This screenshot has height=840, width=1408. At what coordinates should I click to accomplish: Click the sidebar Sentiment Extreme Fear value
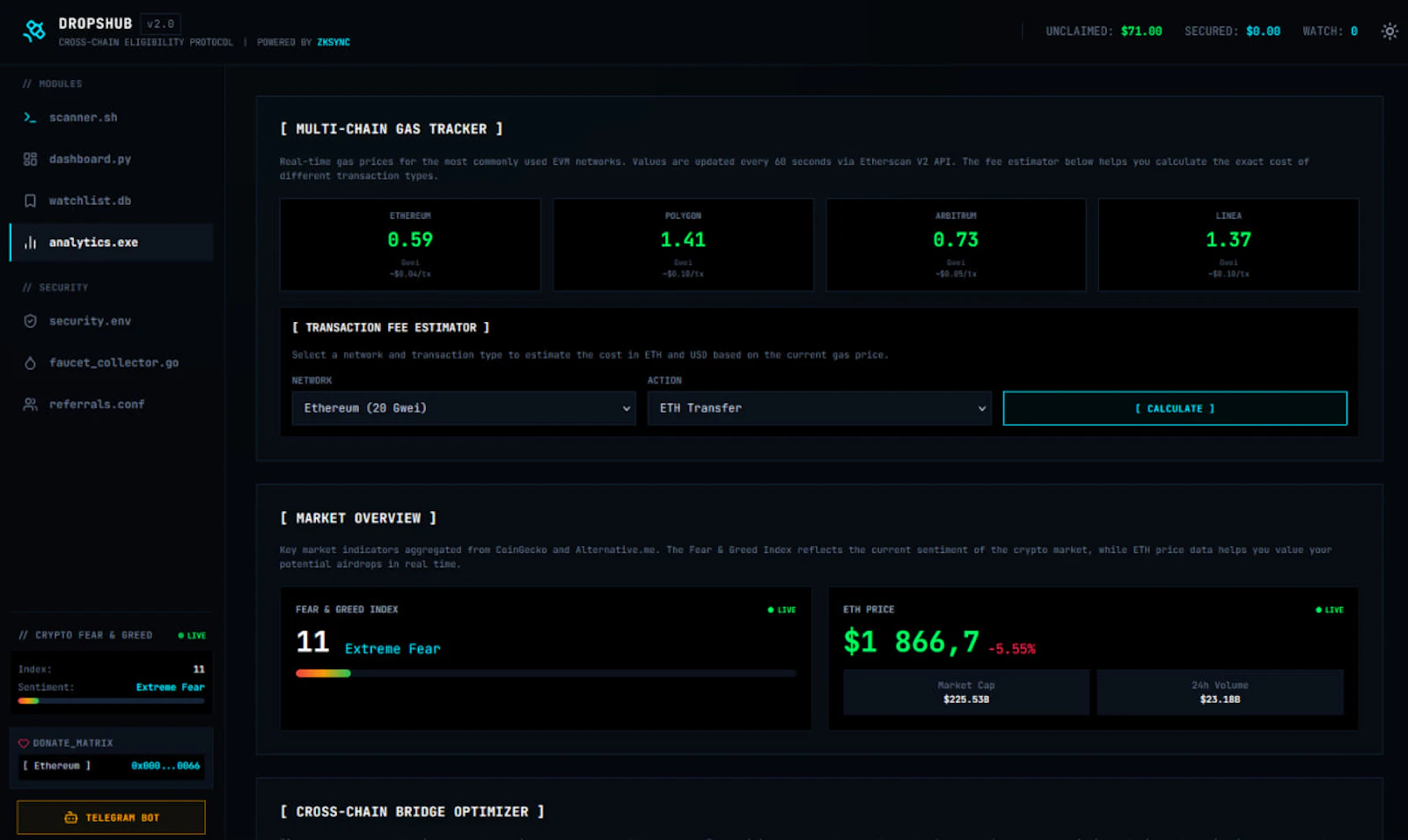pyautogui.click(x=170, y=687)
